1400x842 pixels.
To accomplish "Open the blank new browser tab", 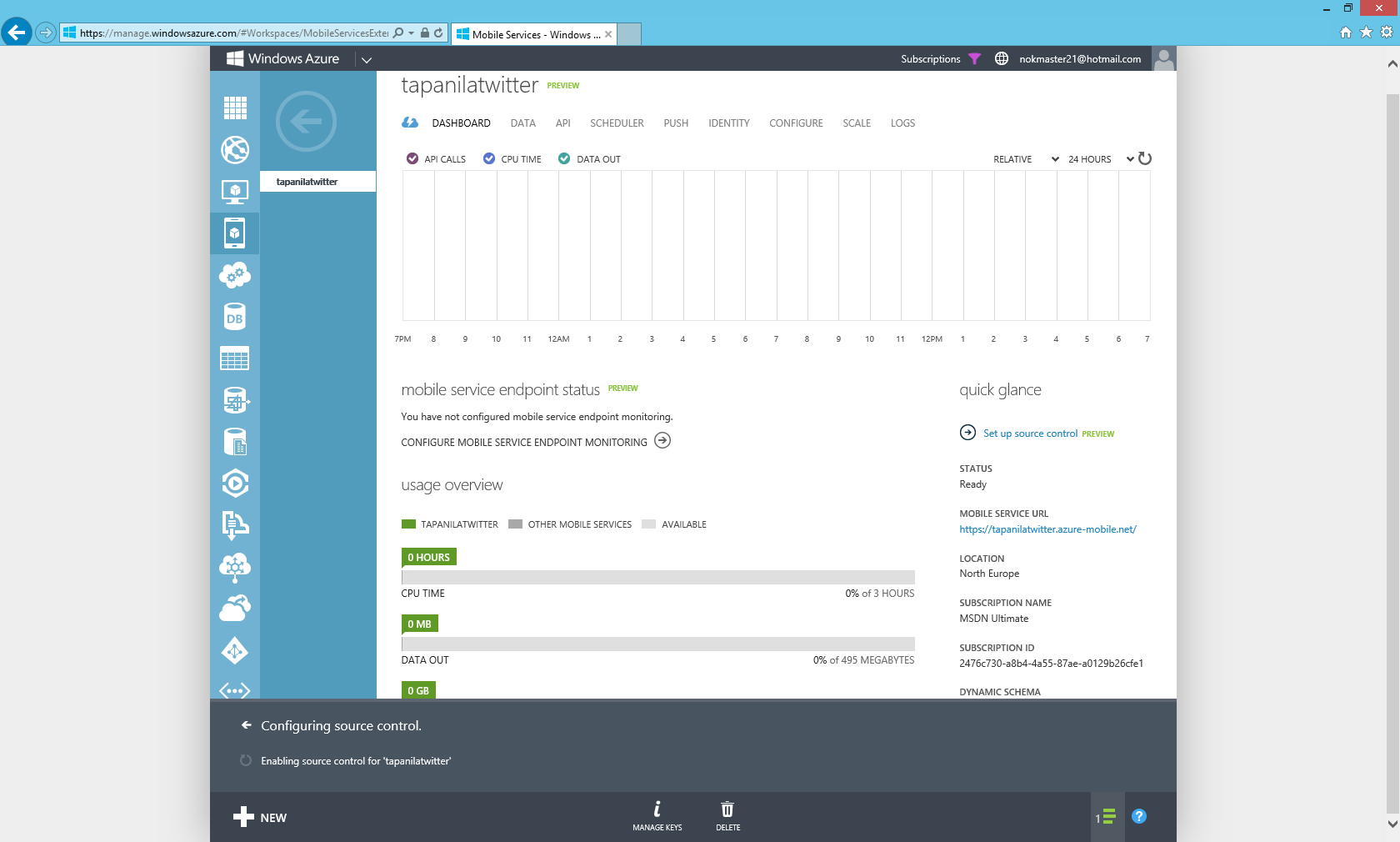I will pos(629,34).
